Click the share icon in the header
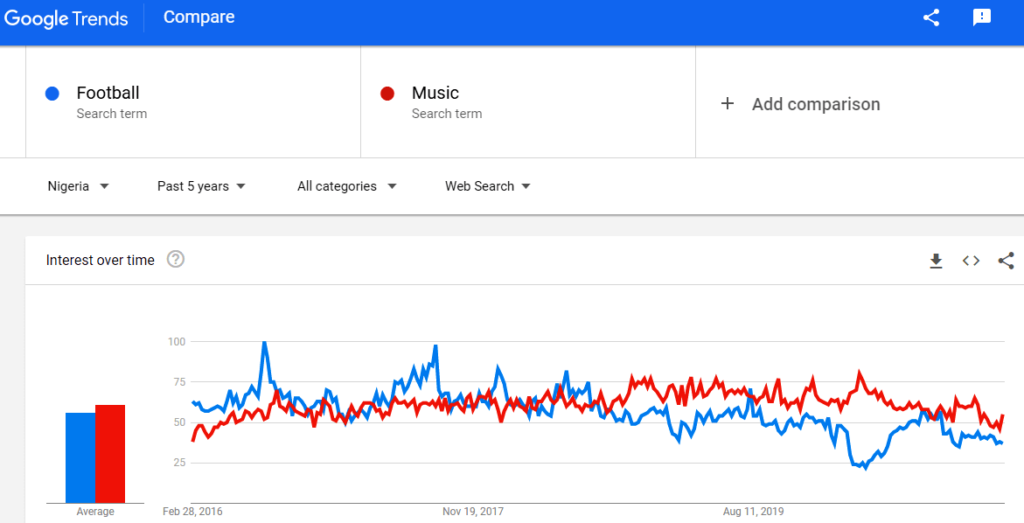This screenshot has height=523, width=1024. coord(931,17)
